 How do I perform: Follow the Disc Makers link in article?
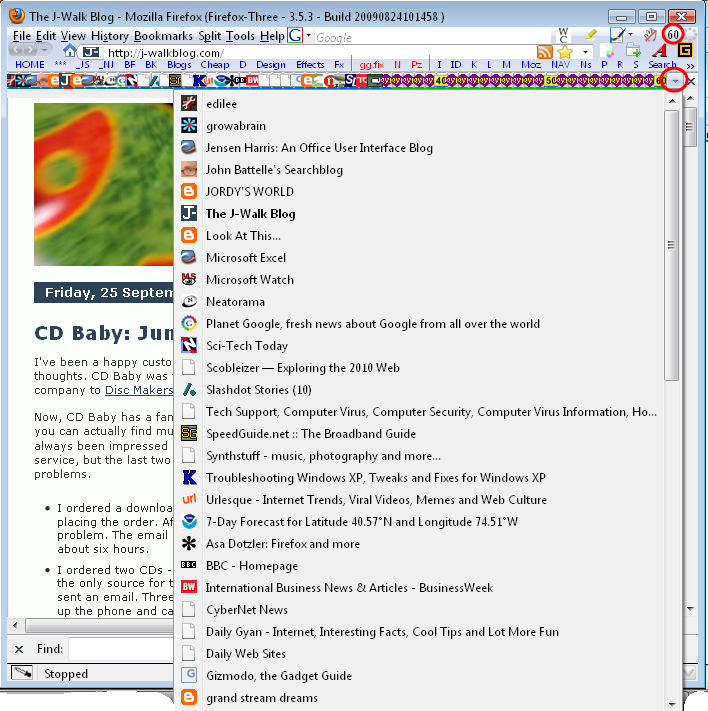pyautogui.click(x=139, y=390)
